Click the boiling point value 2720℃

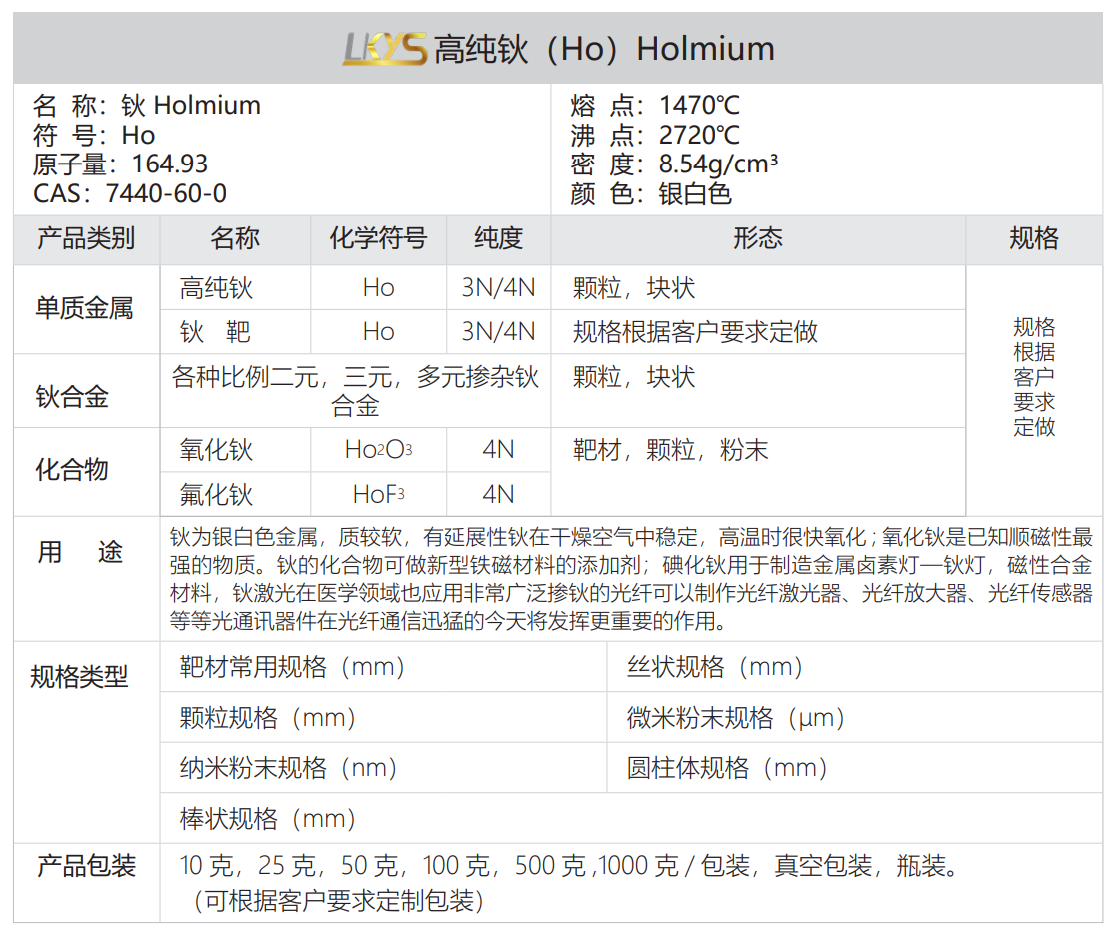tap(699, 135)
